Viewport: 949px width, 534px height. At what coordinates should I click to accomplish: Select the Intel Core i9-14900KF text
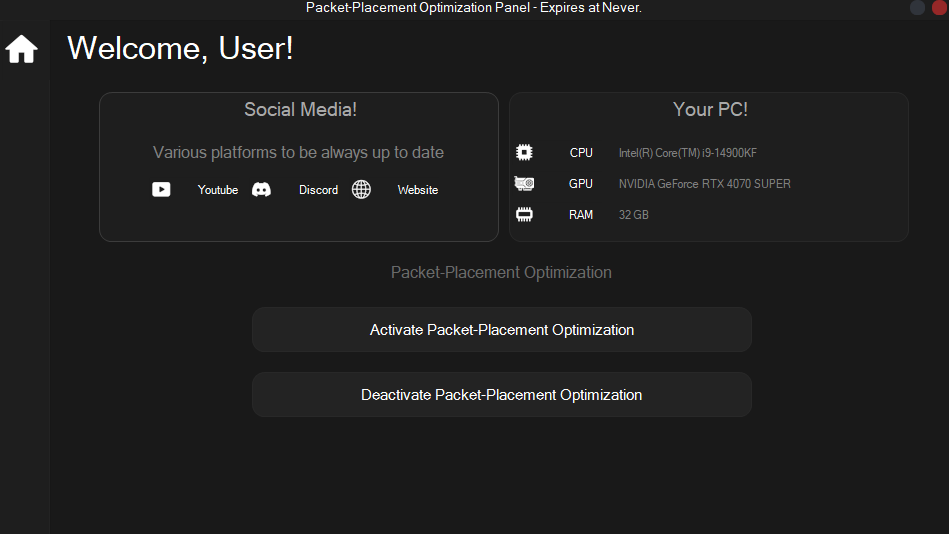(688, 153)
